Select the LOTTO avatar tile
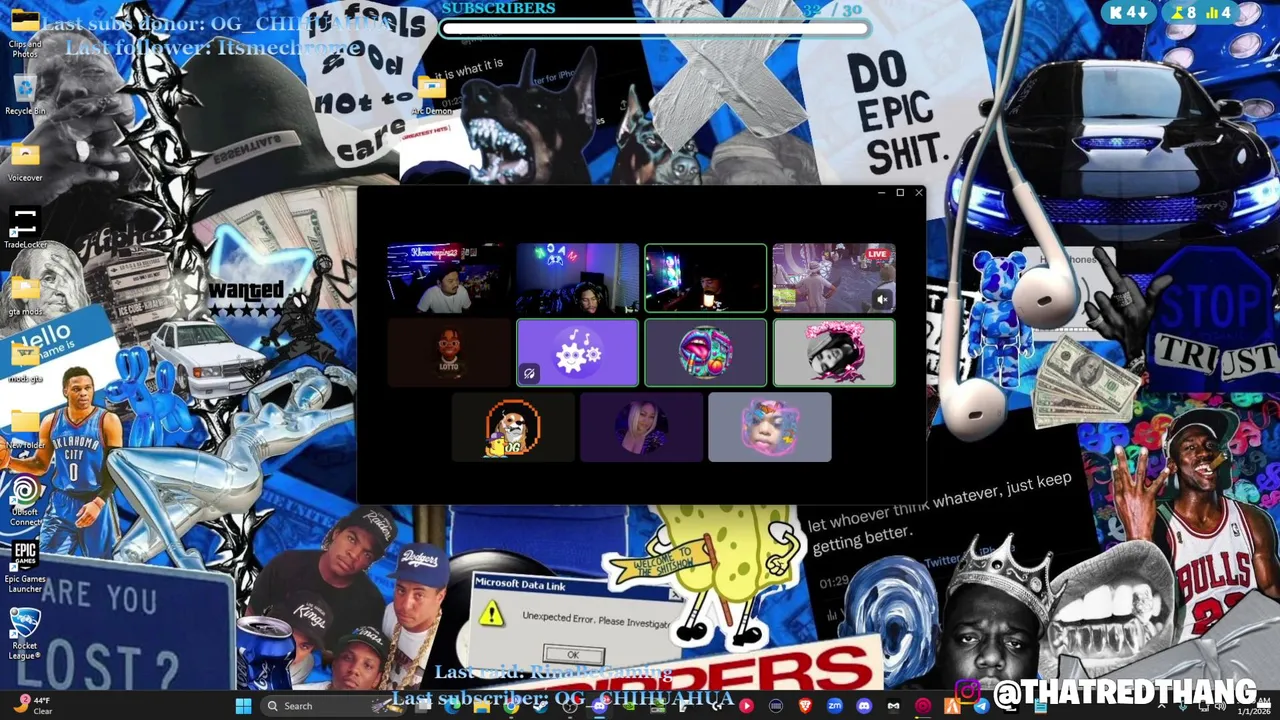 coord(448,352)
